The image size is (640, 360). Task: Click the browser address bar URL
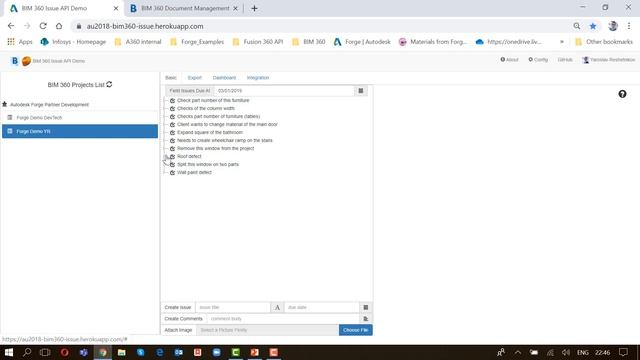tap(145, 26)
